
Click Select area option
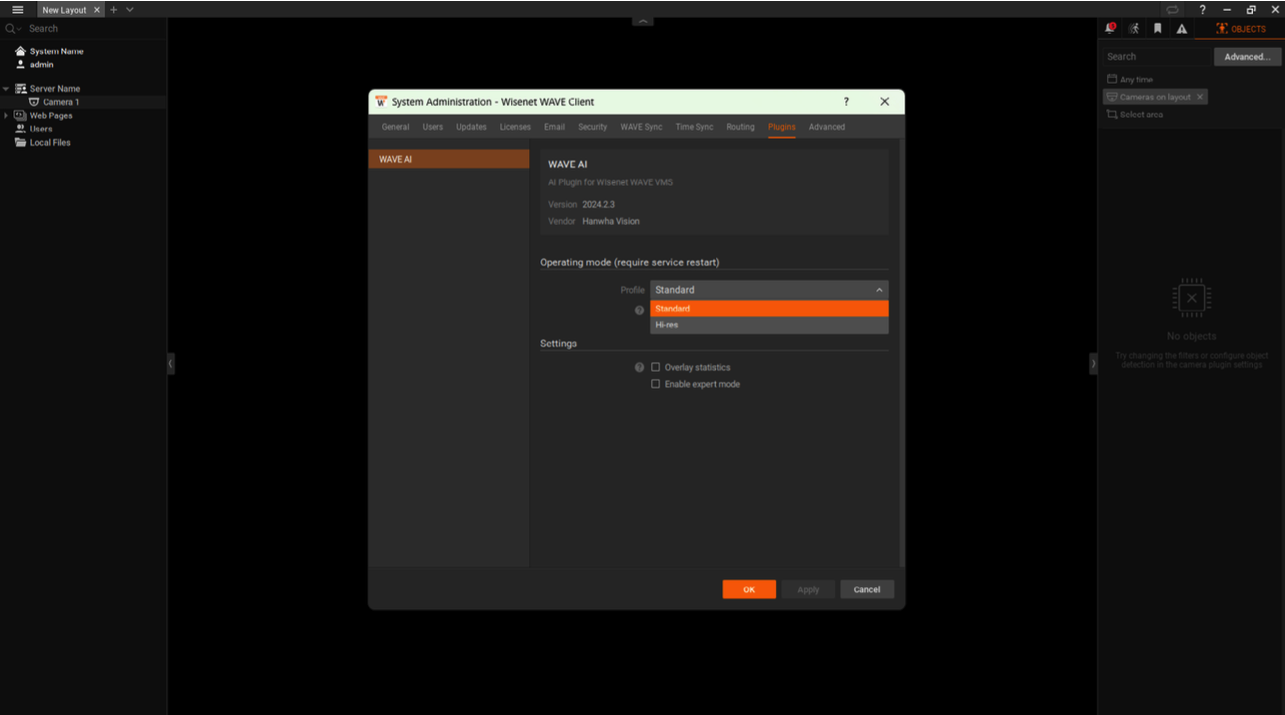pos(1135,115)
